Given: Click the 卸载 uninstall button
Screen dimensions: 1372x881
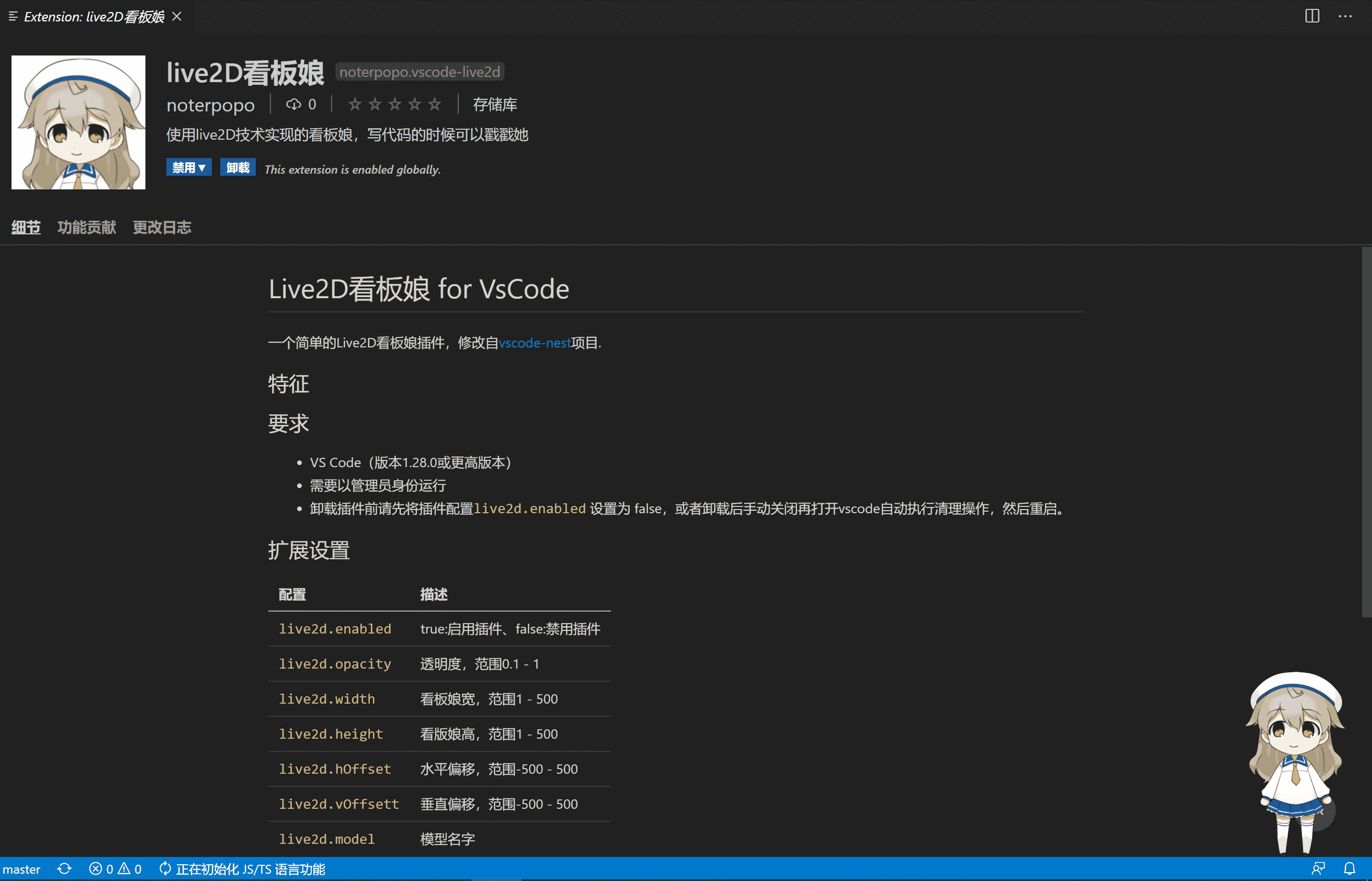Looking at the screenshot, I should pos(237,167).
